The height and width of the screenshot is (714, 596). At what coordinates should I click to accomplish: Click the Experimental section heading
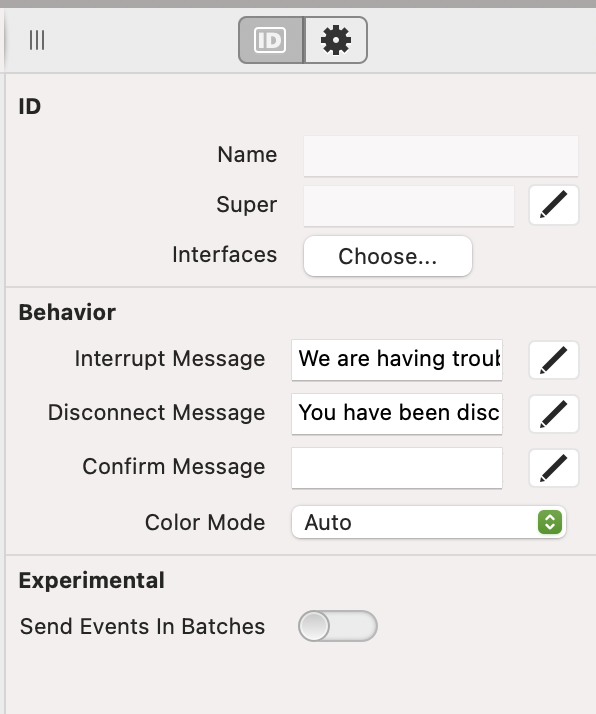point(92,581)
